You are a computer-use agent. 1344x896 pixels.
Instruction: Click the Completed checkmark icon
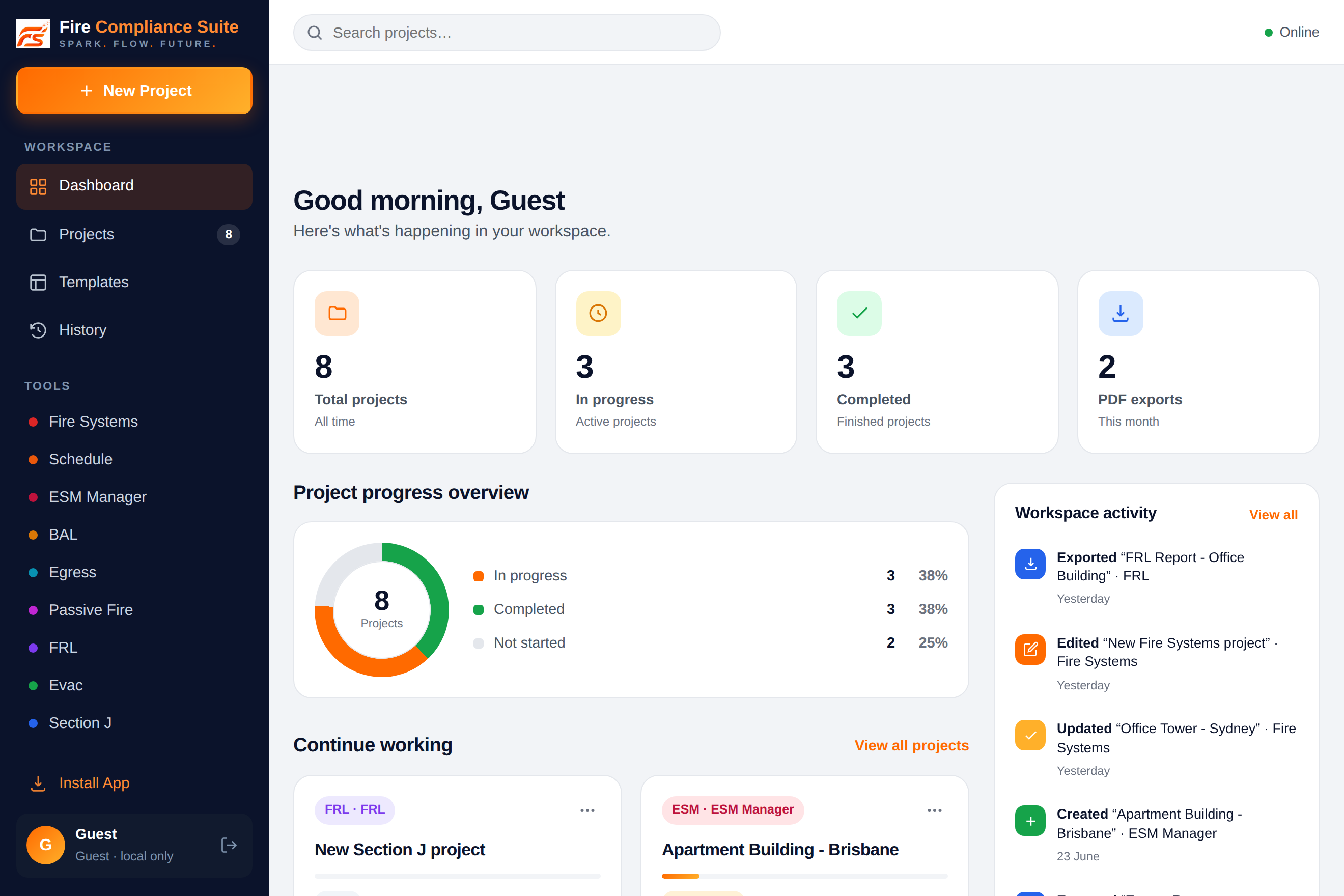tap(859, 313)
